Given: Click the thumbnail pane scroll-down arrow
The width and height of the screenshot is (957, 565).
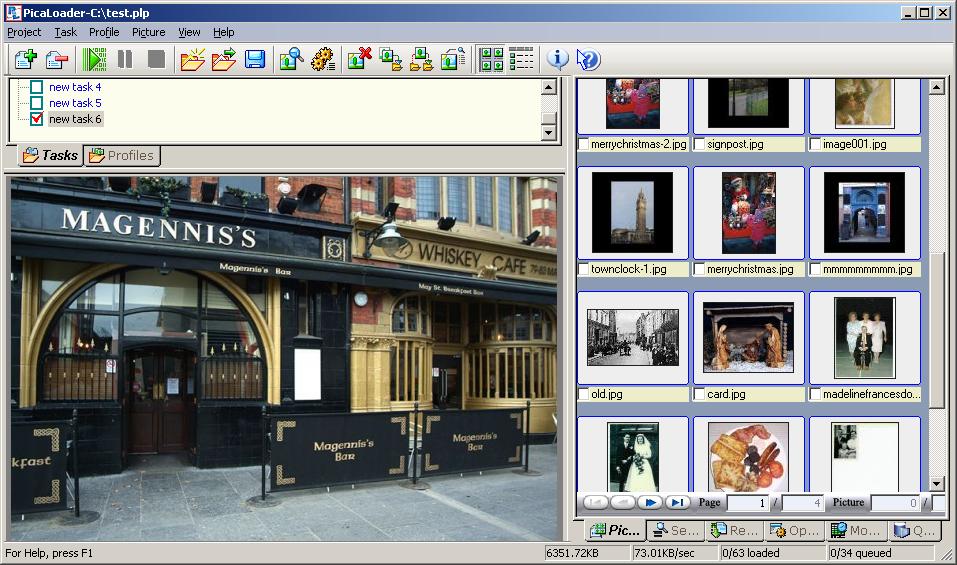Looking at the screenshot, I should pyautogui.click(x=937, y=484).
